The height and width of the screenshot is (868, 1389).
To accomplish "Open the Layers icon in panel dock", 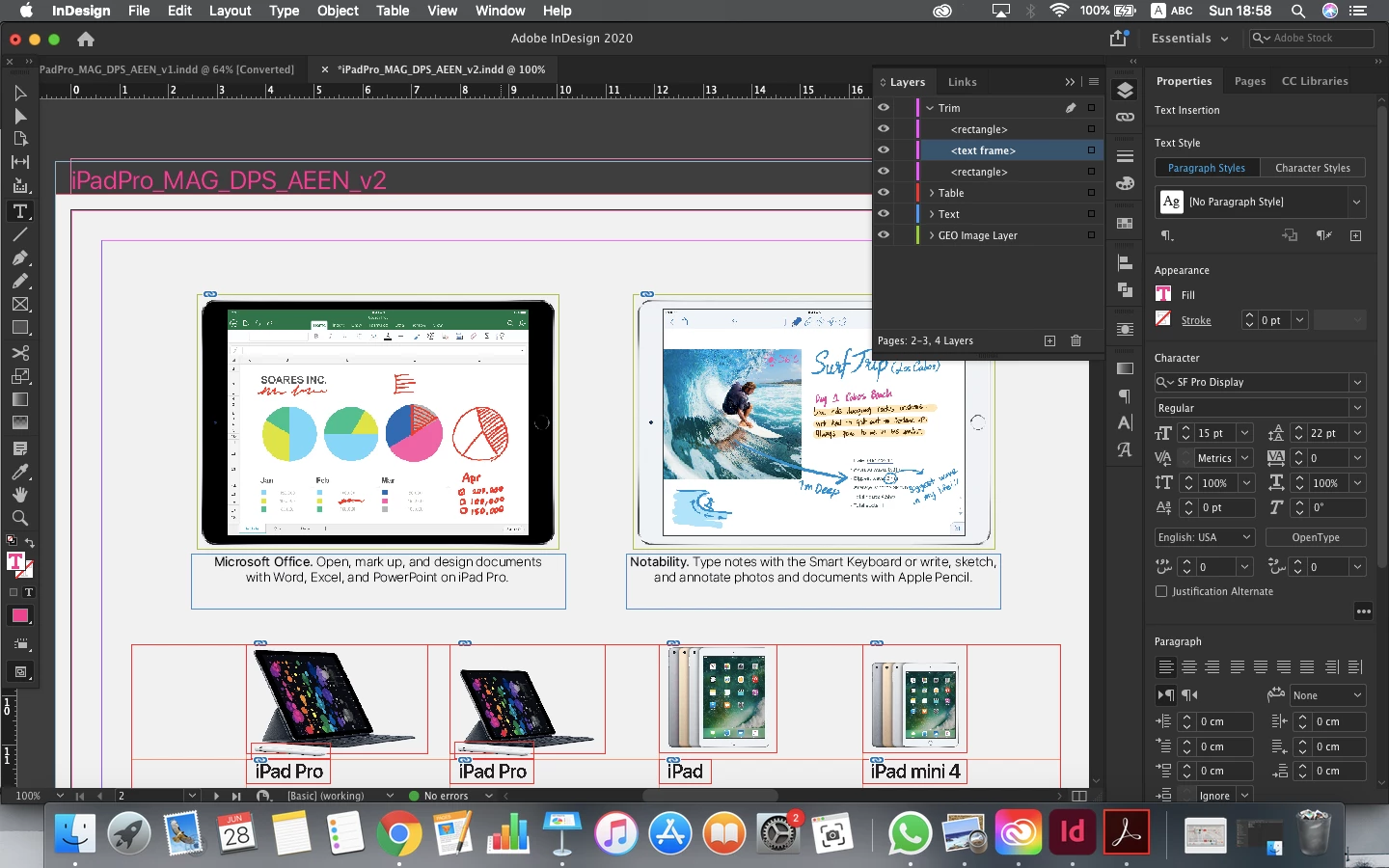I will [x=1125, y=91].
